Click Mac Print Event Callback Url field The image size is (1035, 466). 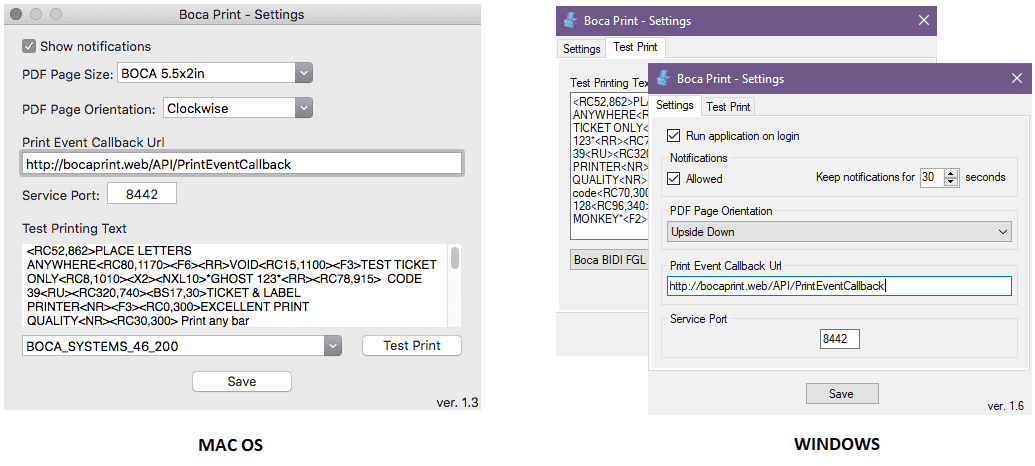point(242,164)
